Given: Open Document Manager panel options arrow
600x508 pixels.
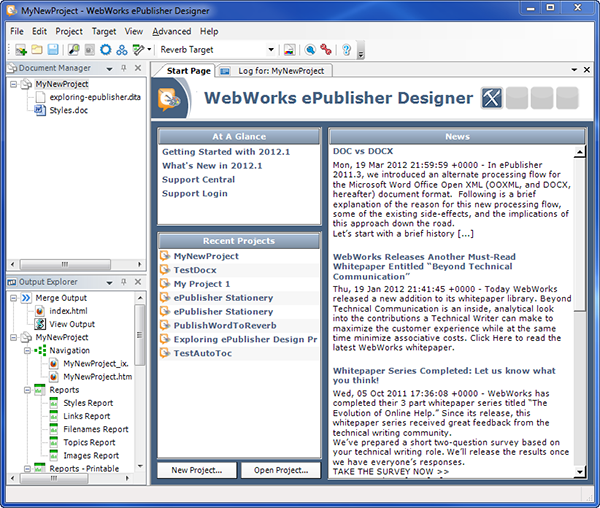Looking at the screenshot, I should (109, 68).
